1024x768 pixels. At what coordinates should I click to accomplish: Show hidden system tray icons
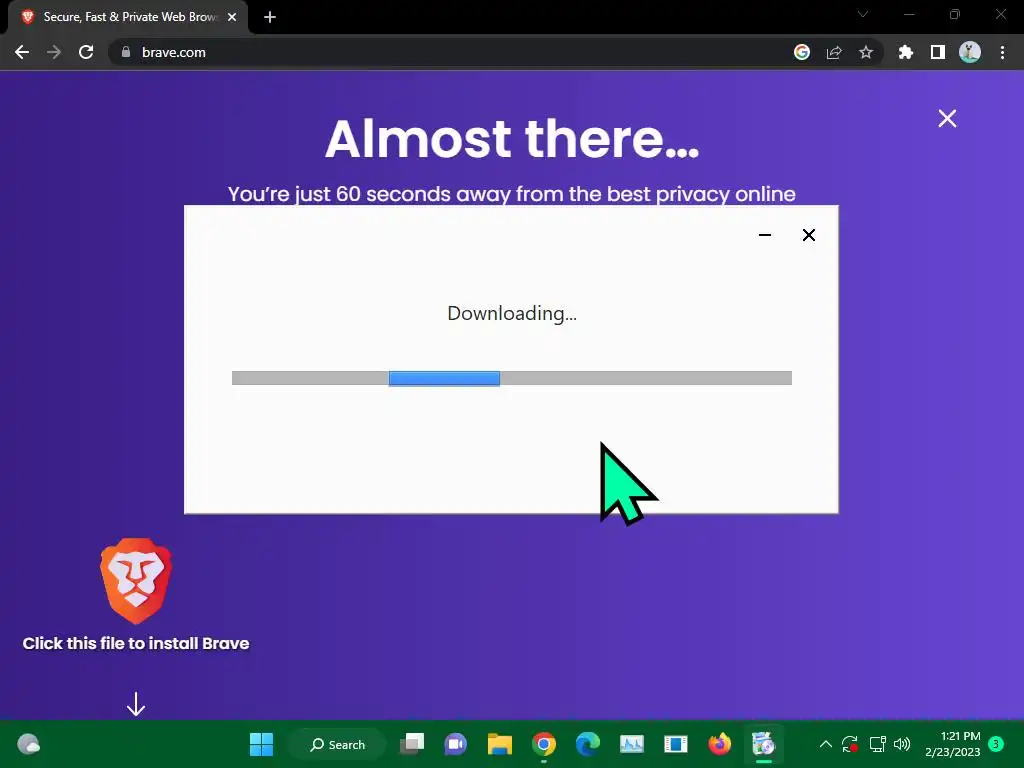point(825,744)
